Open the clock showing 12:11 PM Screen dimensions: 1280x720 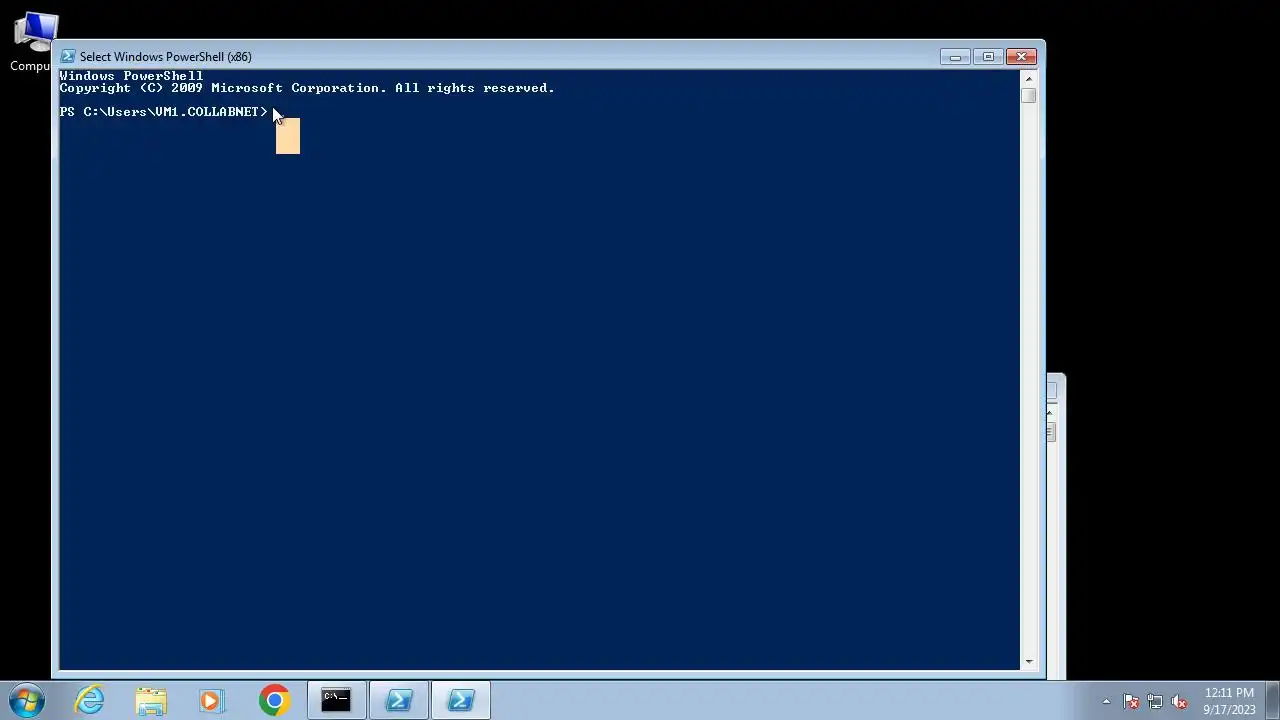tap(1229, 700)
